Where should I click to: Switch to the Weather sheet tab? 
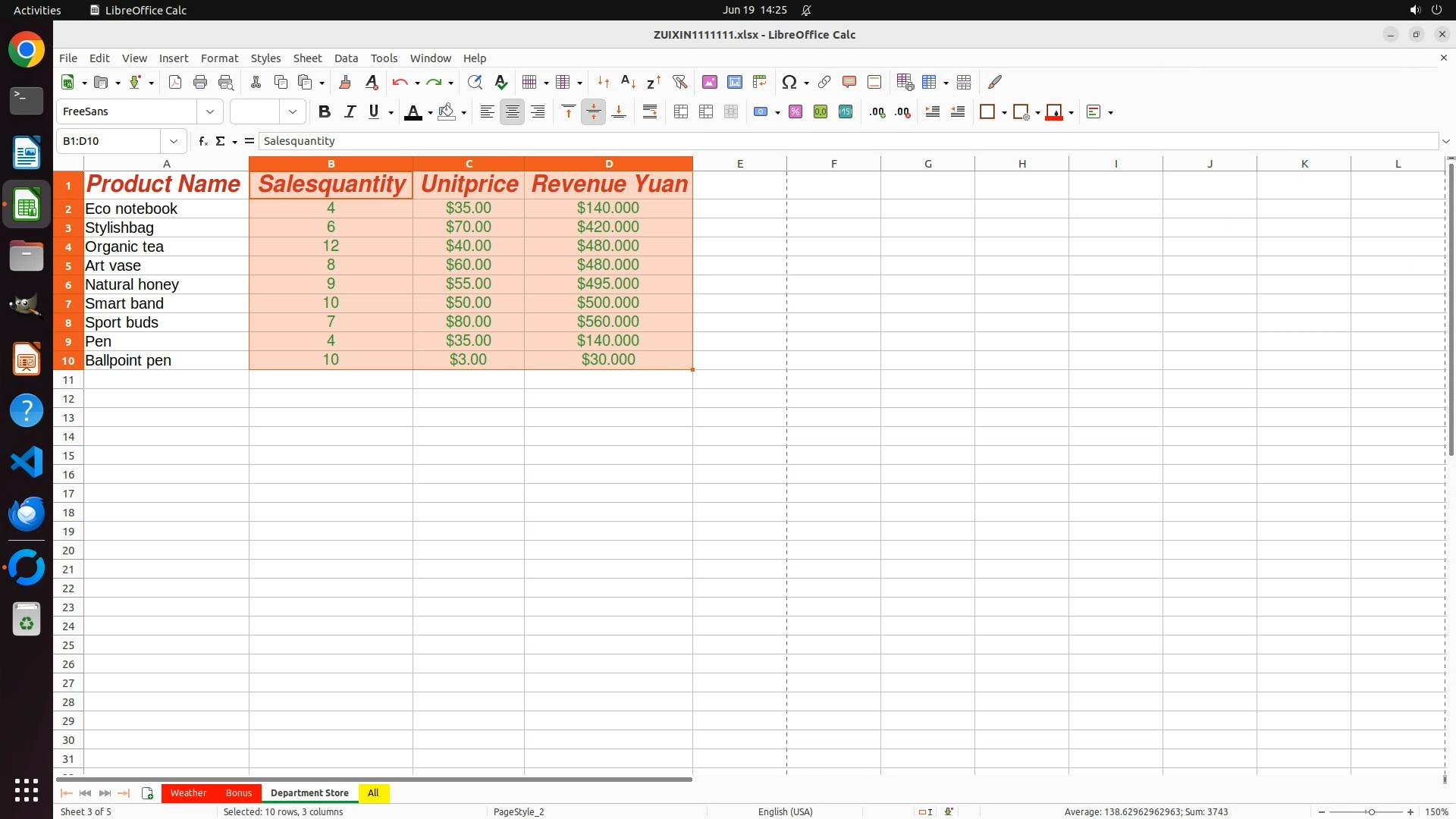pos(188,792)
